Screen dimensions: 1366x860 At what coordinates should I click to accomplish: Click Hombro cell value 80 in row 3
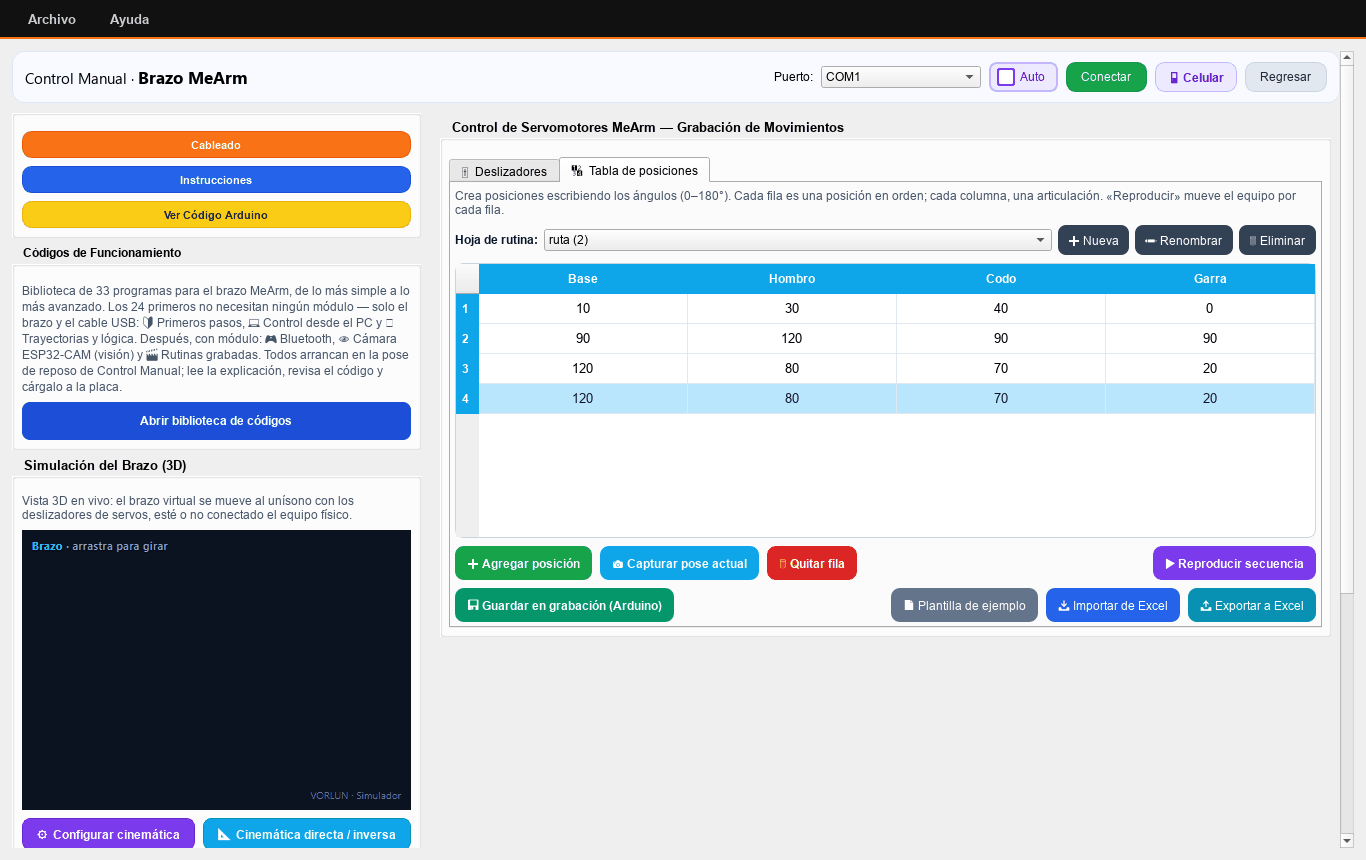[x=792, y=369]
